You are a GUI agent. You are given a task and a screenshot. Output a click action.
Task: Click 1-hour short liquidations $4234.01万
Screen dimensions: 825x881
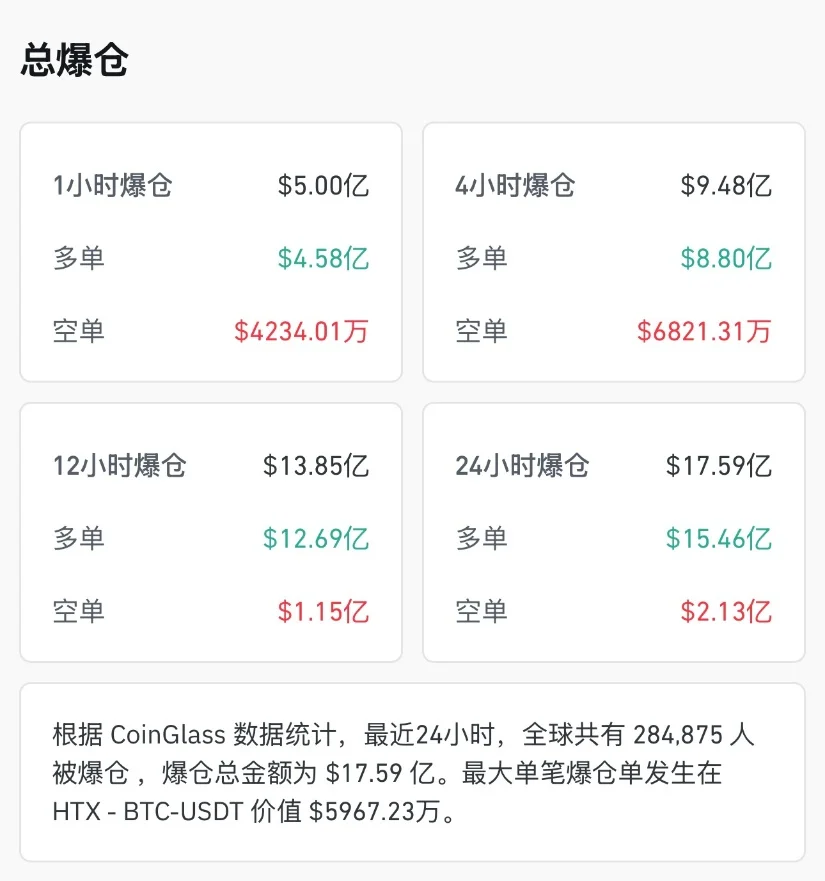click(x=301, y=331)
